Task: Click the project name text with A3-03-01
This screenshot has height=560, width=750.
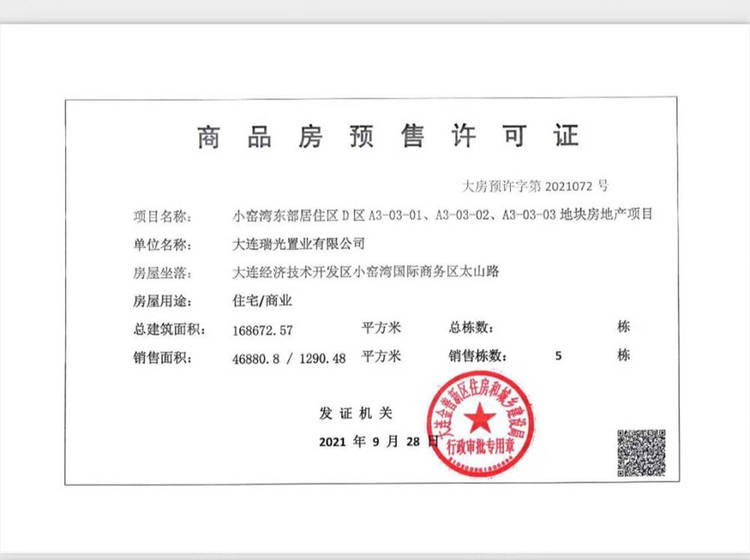Action: click(x=443, y=215)
